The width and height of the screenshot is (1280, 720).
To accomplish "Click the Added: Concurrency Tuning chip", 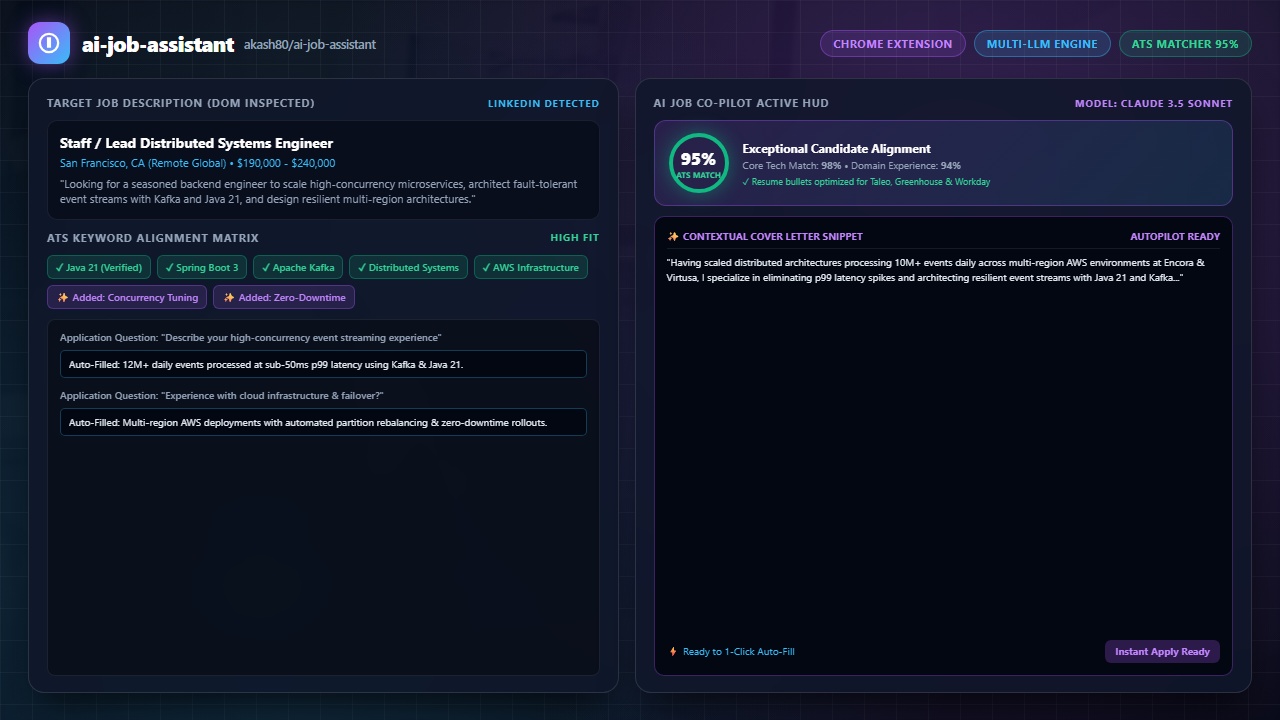I will pyautogui.click(x=128, y=298).
